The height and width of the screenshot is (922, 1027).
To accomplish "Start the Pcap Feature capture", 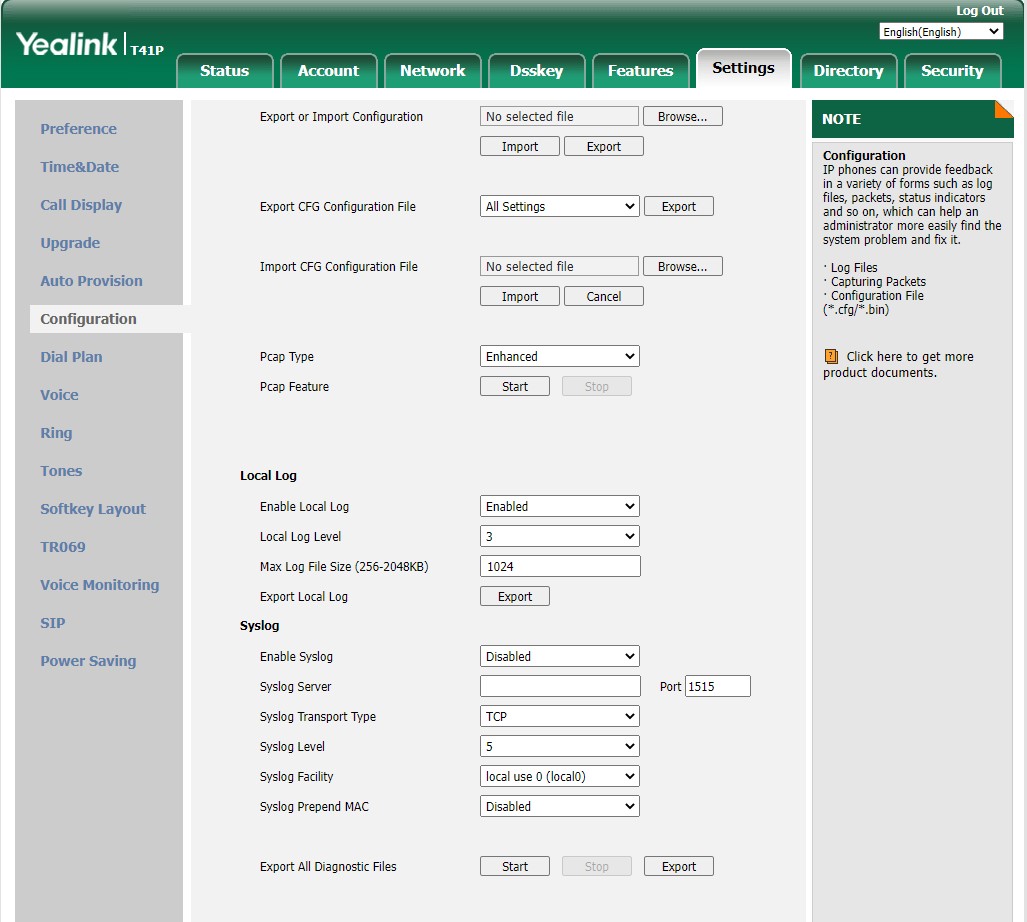I will (x=514, y=387).
